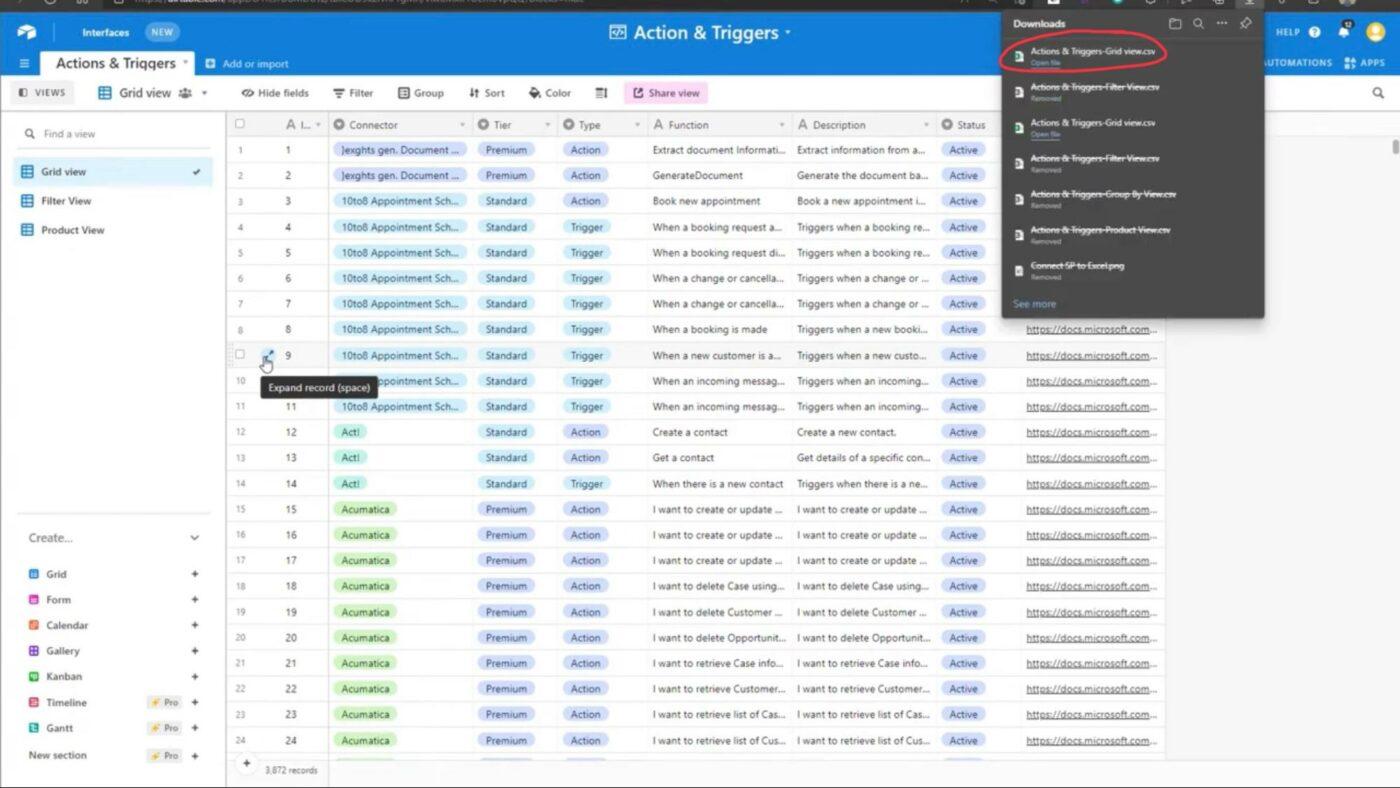
Task: Click the notifications bell icon
Action: click(x=1343, y=32)
